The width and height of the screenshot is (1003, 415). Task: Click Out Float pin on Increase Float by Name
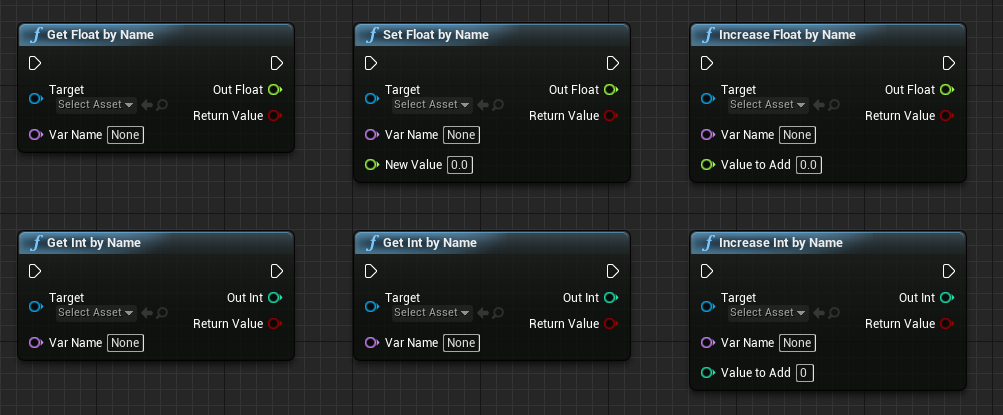click(948, 90)
